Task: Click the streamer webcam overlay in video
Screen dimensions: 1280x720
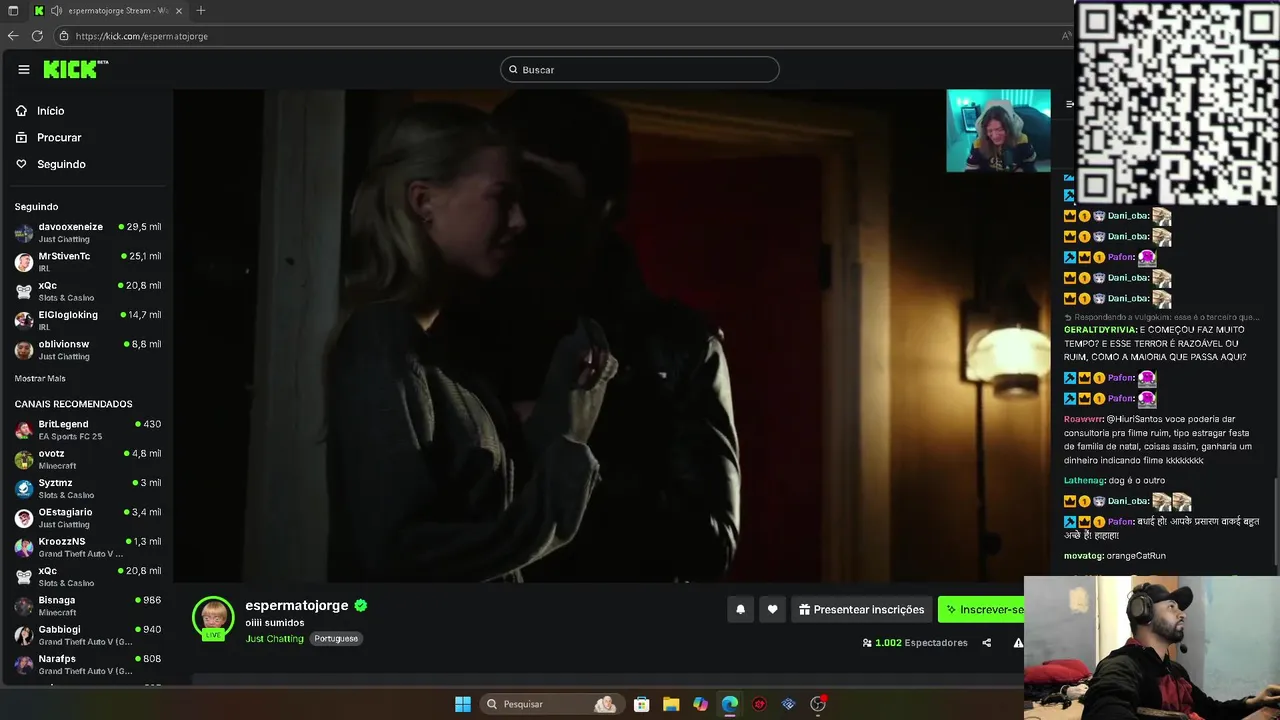Action: tap(998, 131)
